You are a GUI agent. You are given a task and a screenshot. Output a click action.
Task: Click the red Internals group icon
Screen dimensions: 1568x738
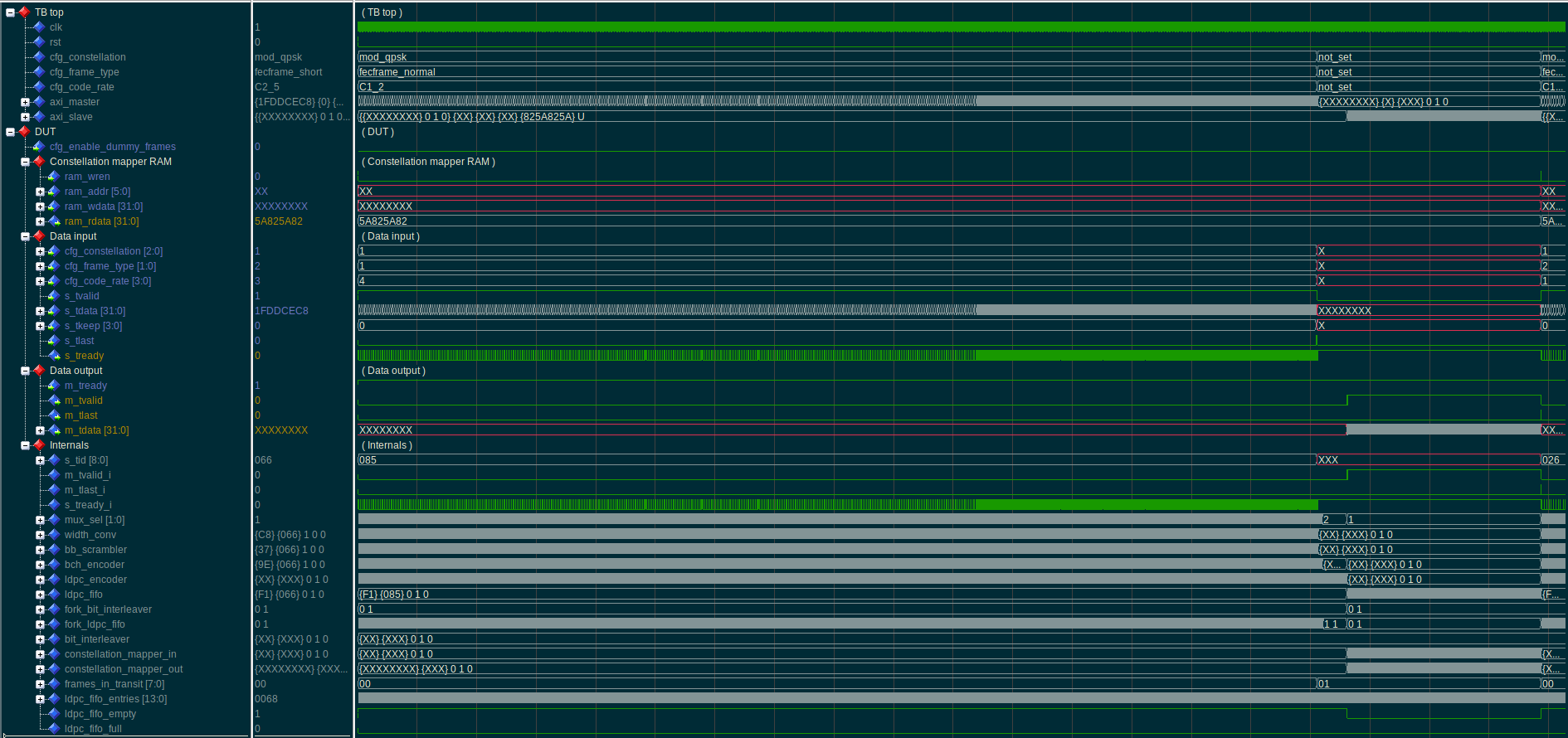coord(39,445)
